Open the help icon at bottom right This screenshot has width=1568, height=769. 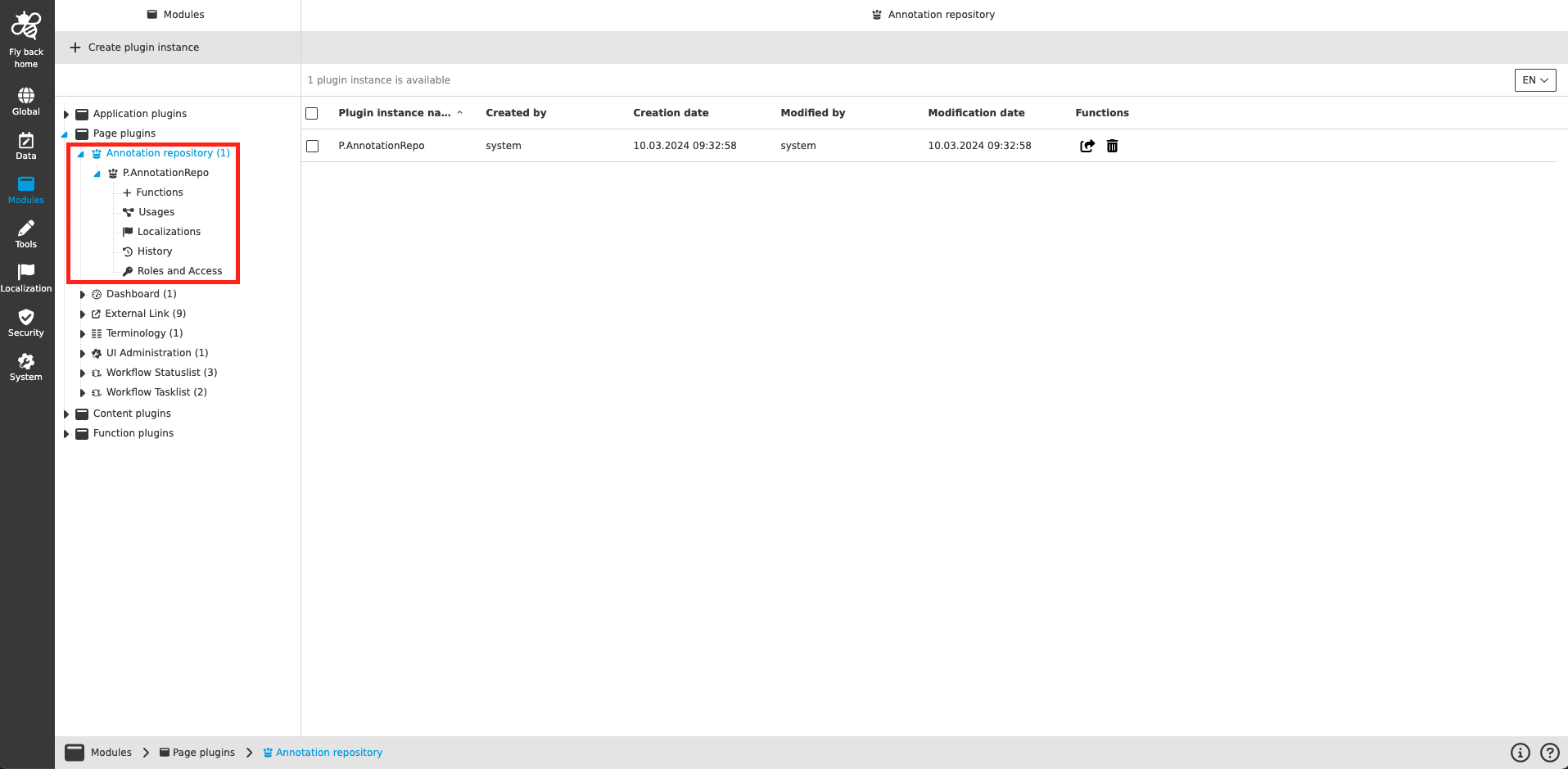coord(1548,752)
